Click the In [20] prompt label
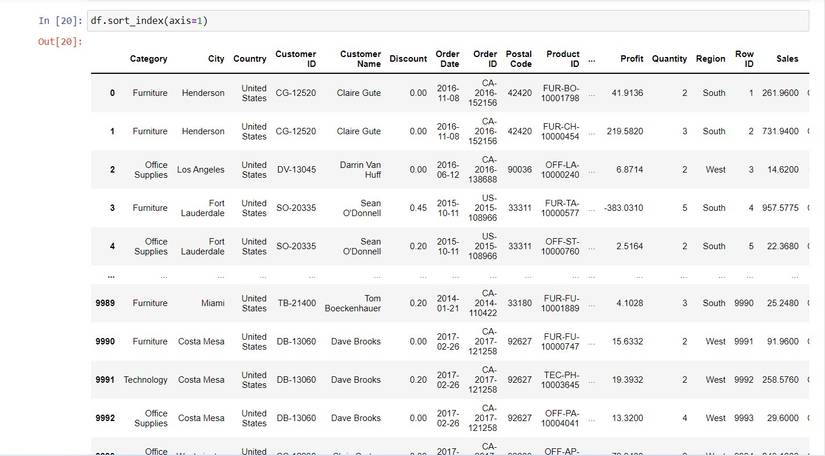825x456 pixels. 60,21
